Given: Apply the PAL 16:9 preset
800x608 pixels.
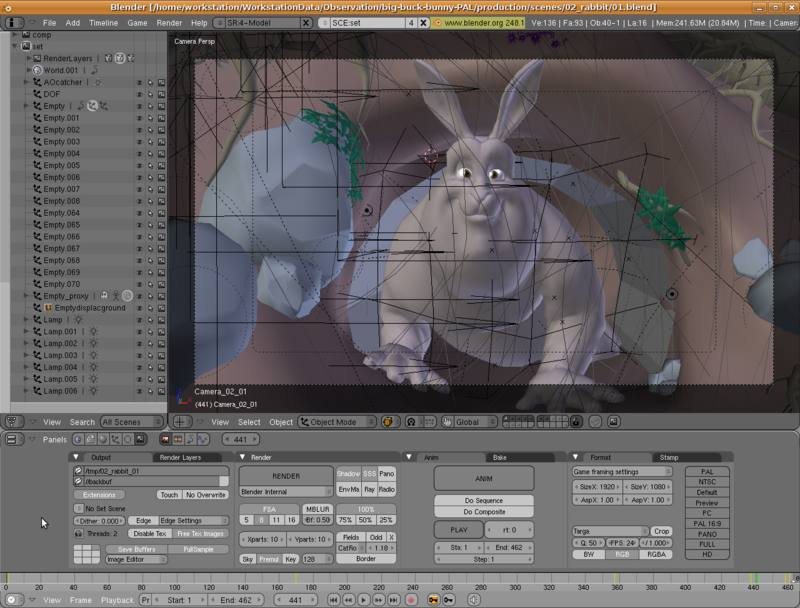Looking at the screenshot, I should 710,524.
